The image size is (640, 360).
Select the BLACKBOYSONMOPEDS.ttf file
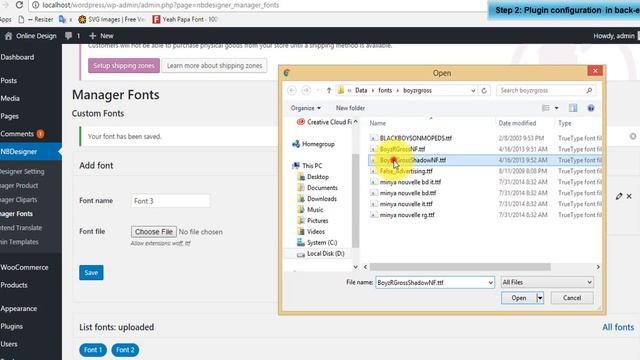[416, 138]
